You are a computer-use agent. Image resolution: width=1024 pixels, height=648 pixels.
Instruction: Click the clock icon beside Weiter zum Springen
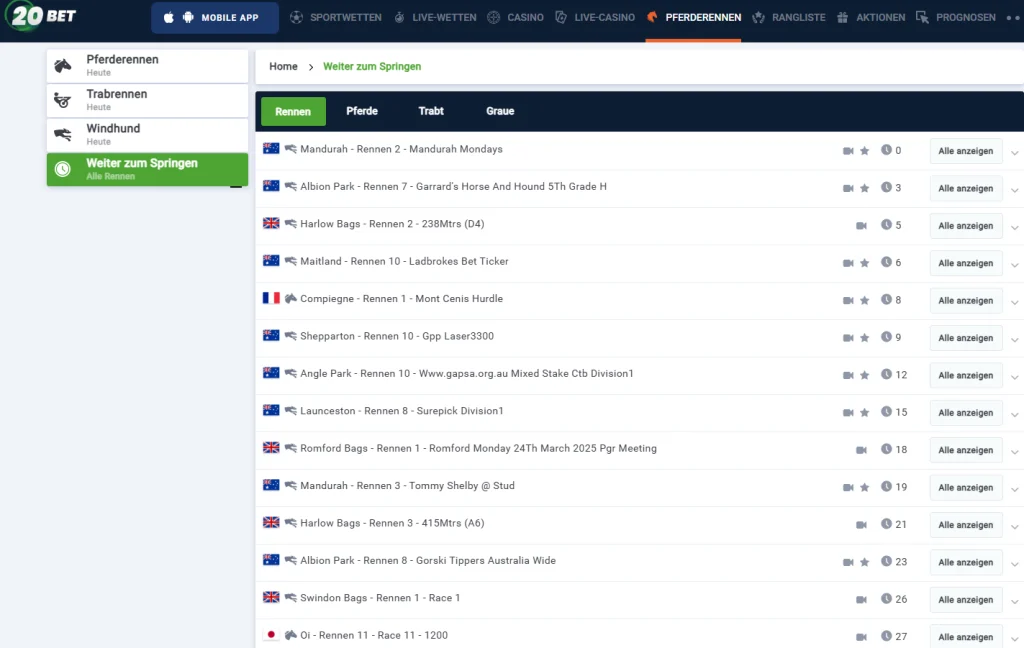[63, 169]
